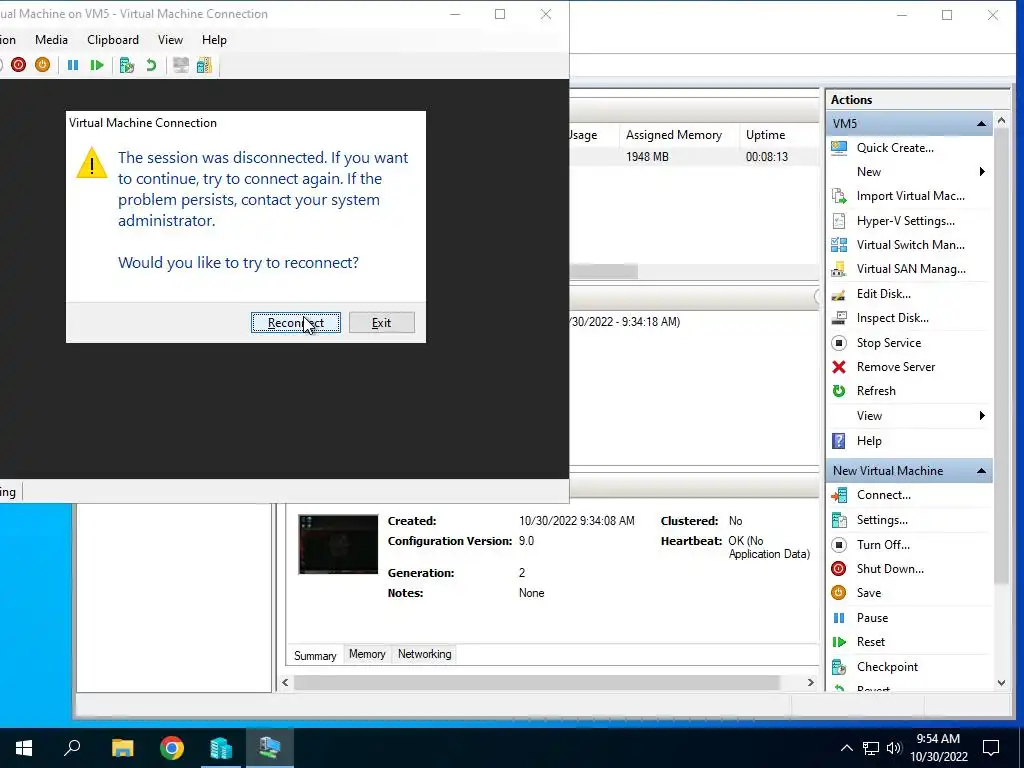This screenshot has height=768, width=1024.
Task: Click the Quick Create icon in Actions
Action: point(839,148)
